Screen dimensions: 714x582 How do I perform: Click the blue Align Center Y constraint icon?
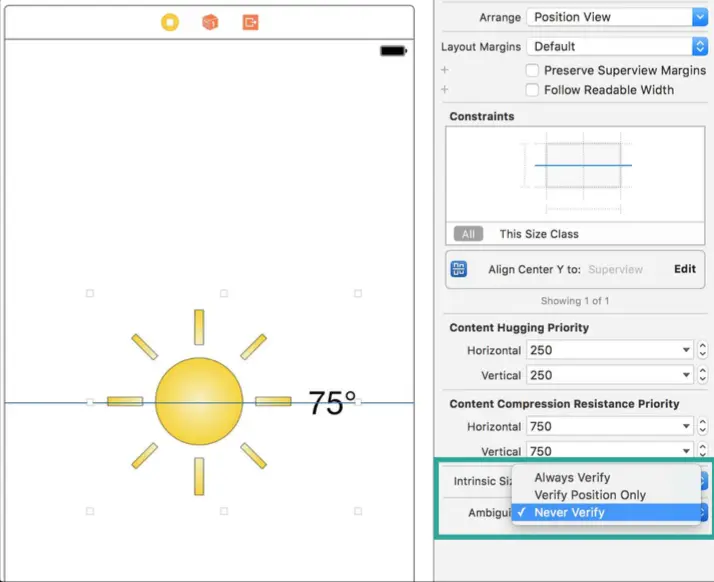pyautogui.click(x=459, y=269)
